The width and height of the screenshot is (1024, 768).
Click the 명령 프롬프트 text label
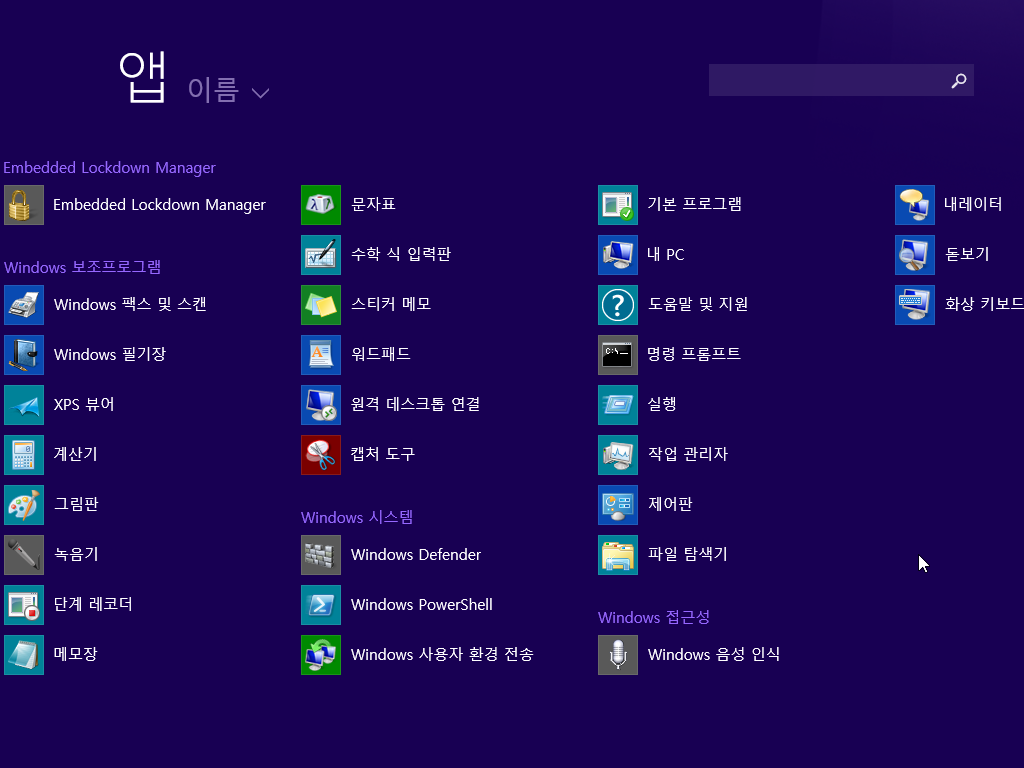pyautogui.click(x=694, y=354)
